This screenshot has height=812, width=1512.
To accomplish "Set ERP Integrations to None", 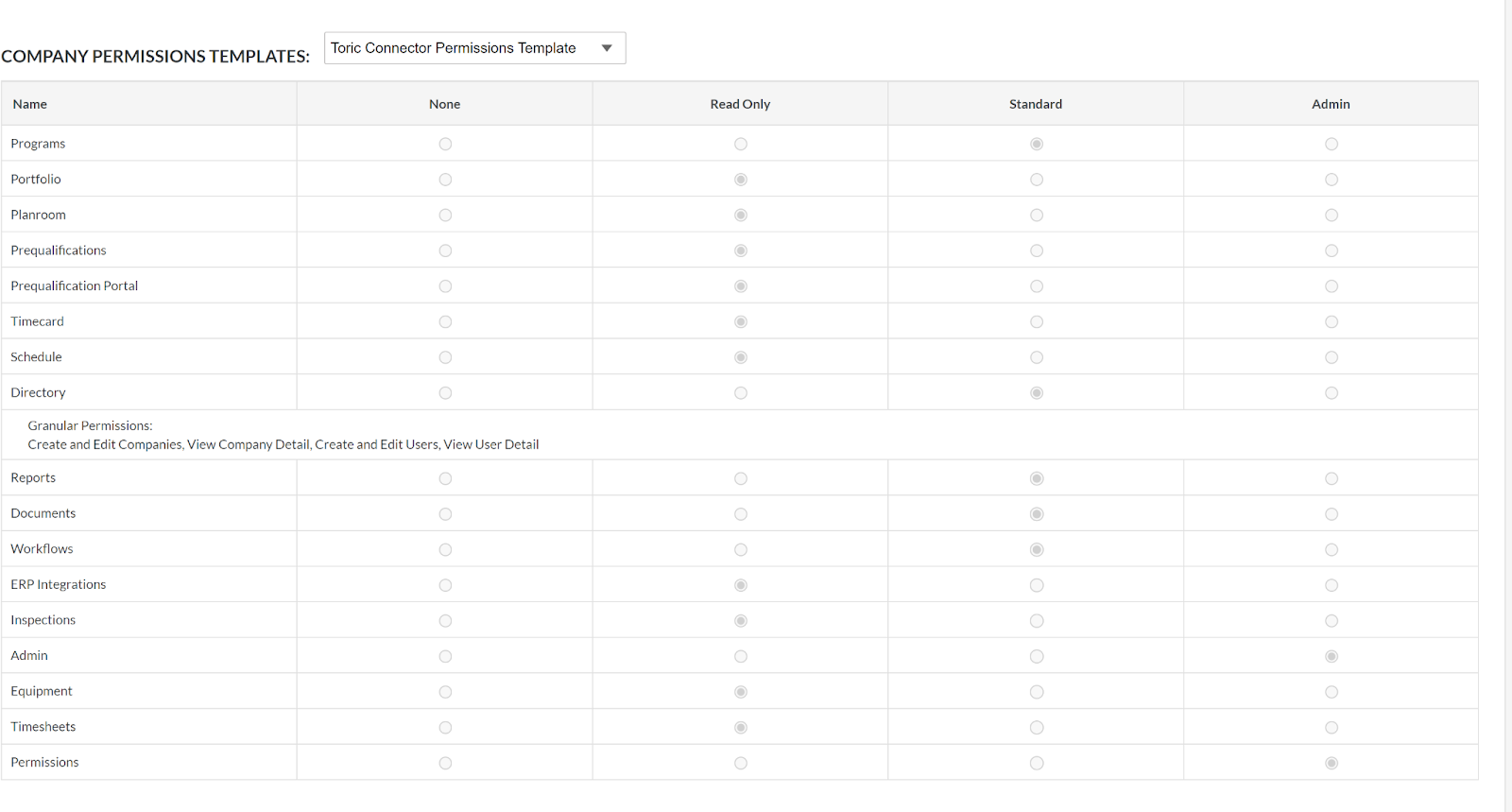I will pos(445,585).
